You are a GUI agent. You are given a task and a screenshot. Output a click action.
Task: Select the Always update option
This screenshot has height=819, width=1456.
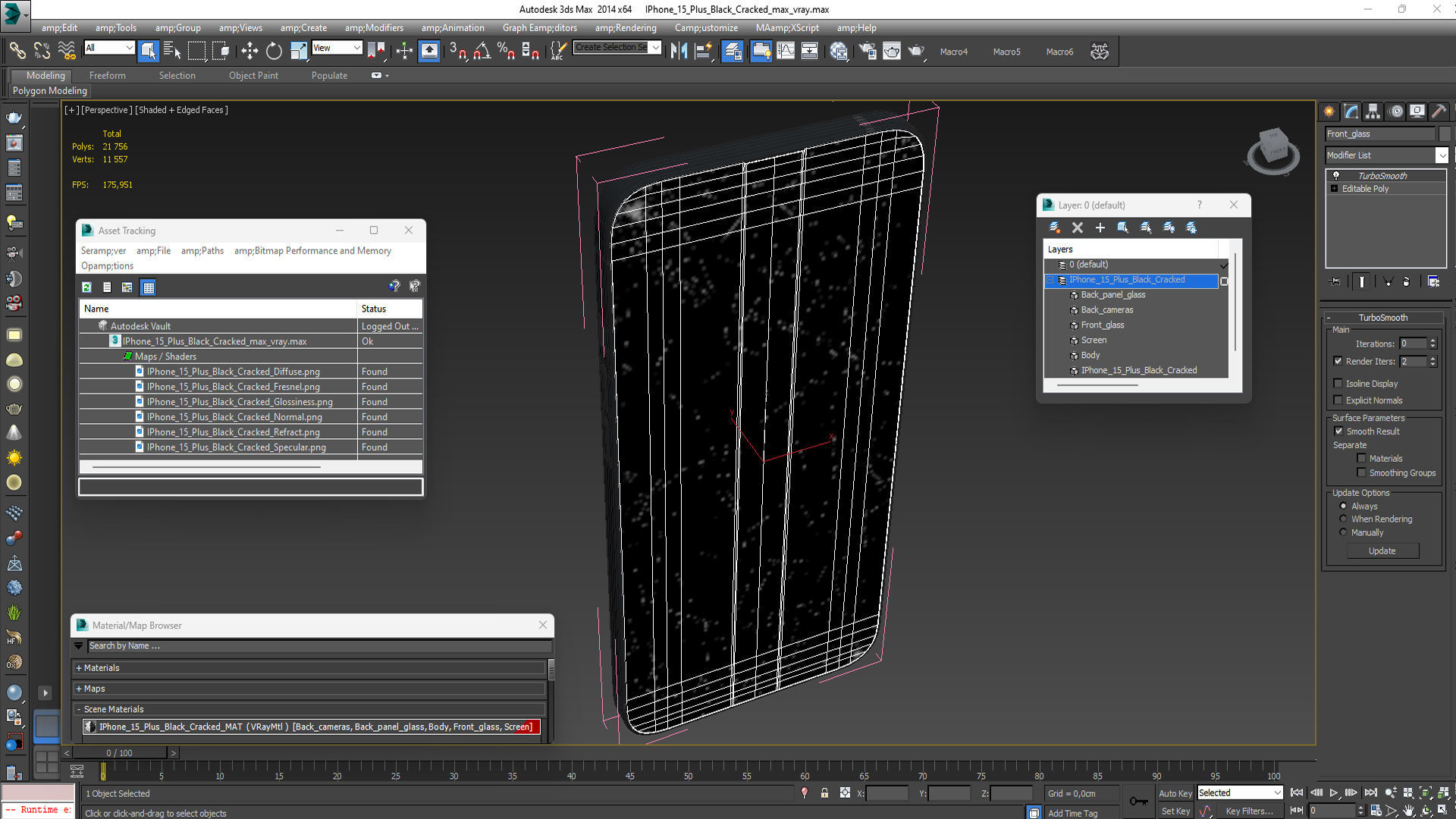[x=1344, y=506]
